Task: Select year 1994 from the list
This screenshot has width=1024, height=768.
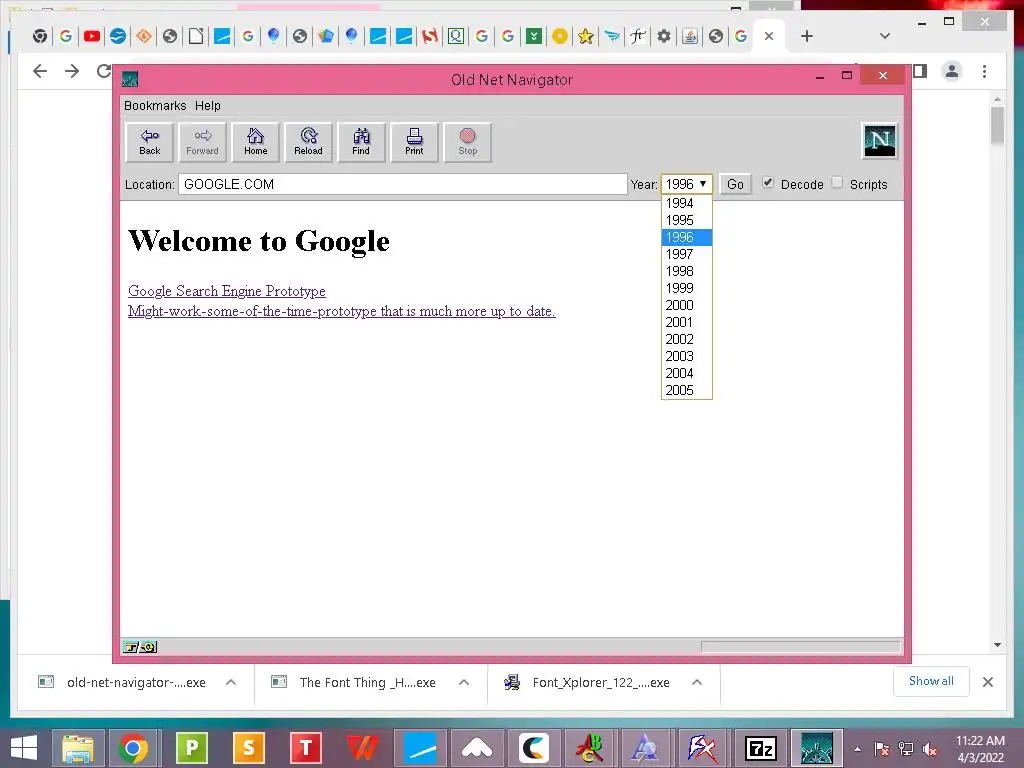Action: coord(686,203)
